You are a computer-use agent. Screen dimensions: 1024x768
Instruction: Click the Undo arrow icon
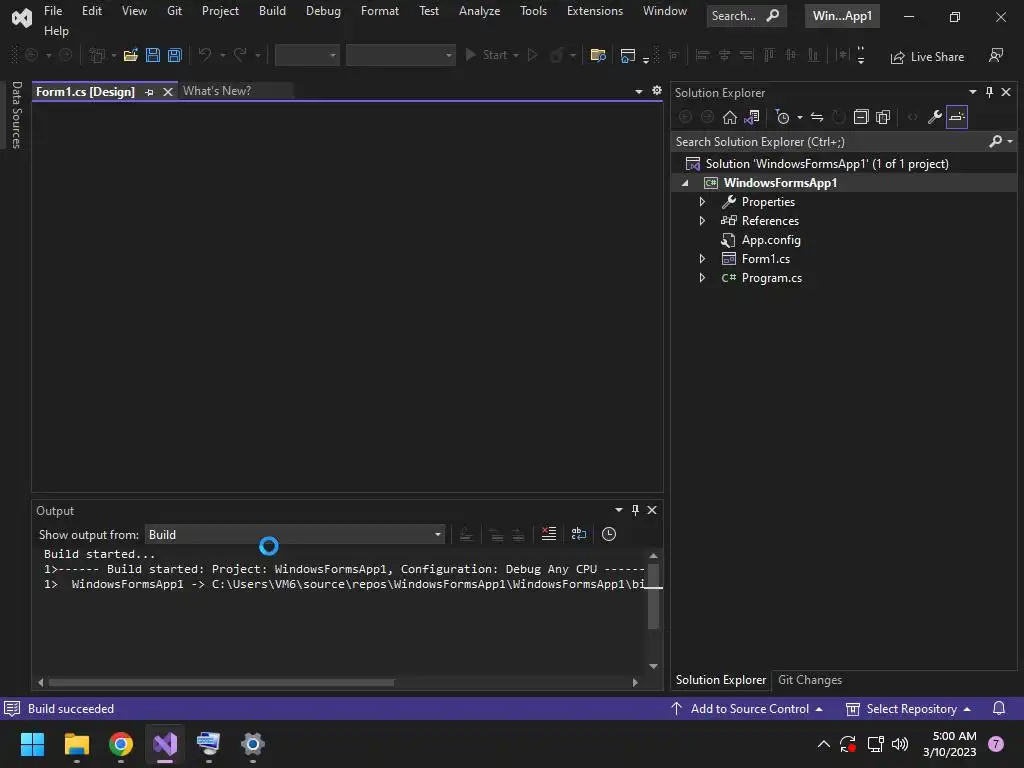(205, 56)
